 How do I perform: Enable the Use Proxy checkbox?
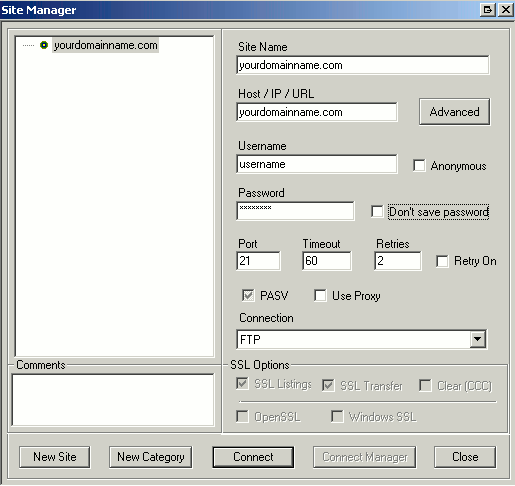[320, 295]
